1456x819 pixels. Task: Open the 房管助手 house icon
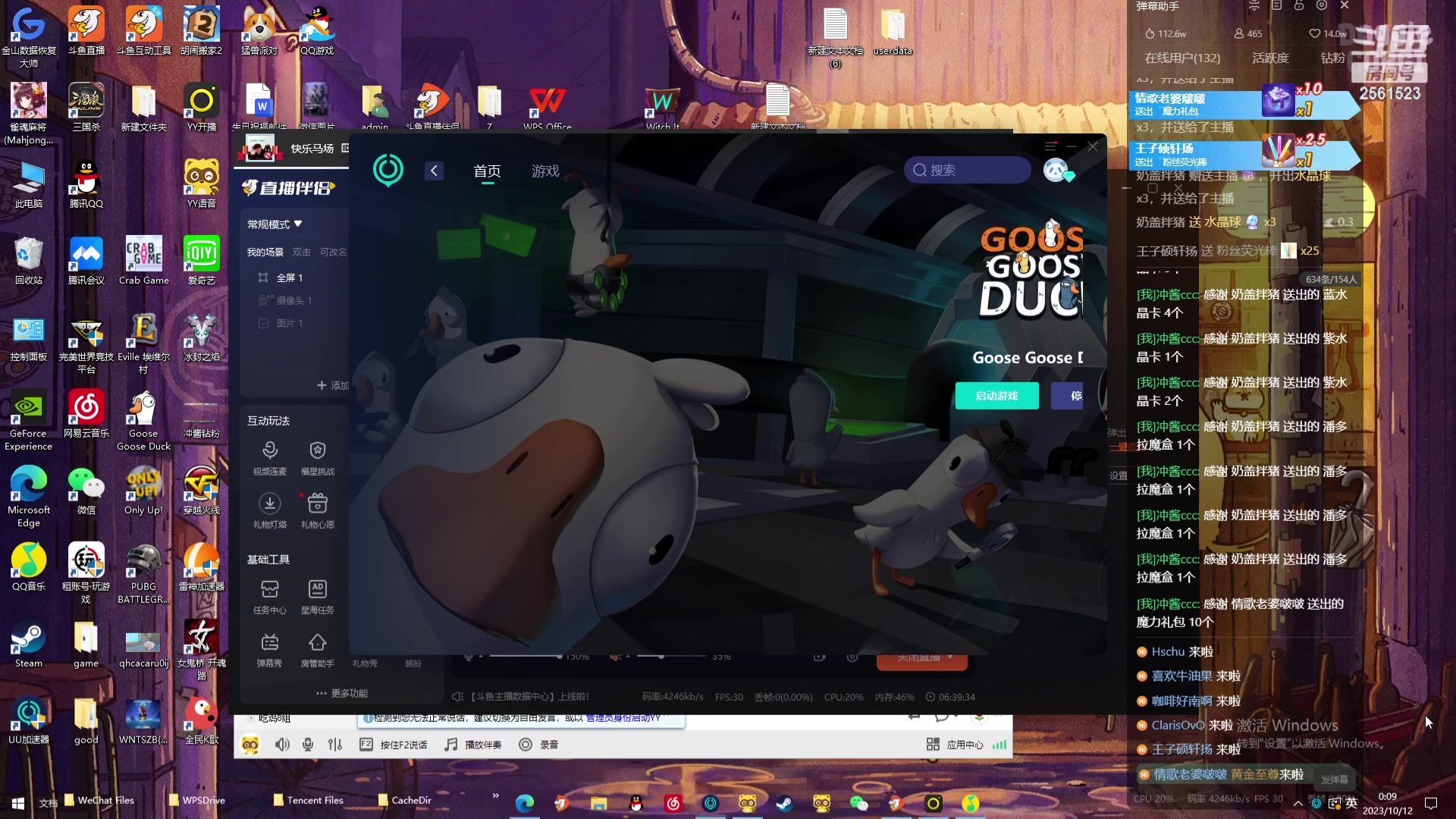point(318,643)
